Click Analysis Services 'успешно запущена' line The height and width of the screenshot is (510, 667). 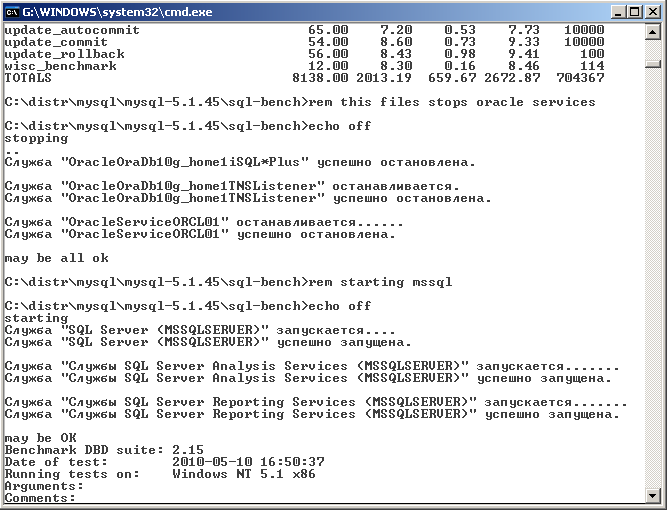[x=308, y=378]
